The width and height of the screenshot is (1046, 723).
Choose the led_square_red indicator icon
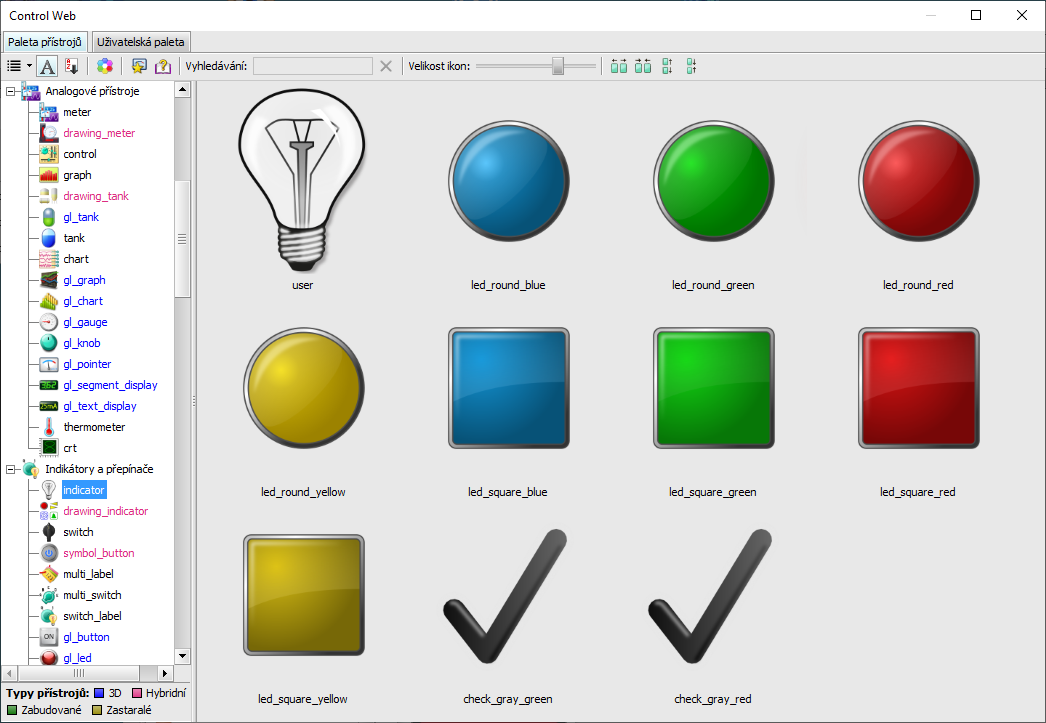[918, 387]
